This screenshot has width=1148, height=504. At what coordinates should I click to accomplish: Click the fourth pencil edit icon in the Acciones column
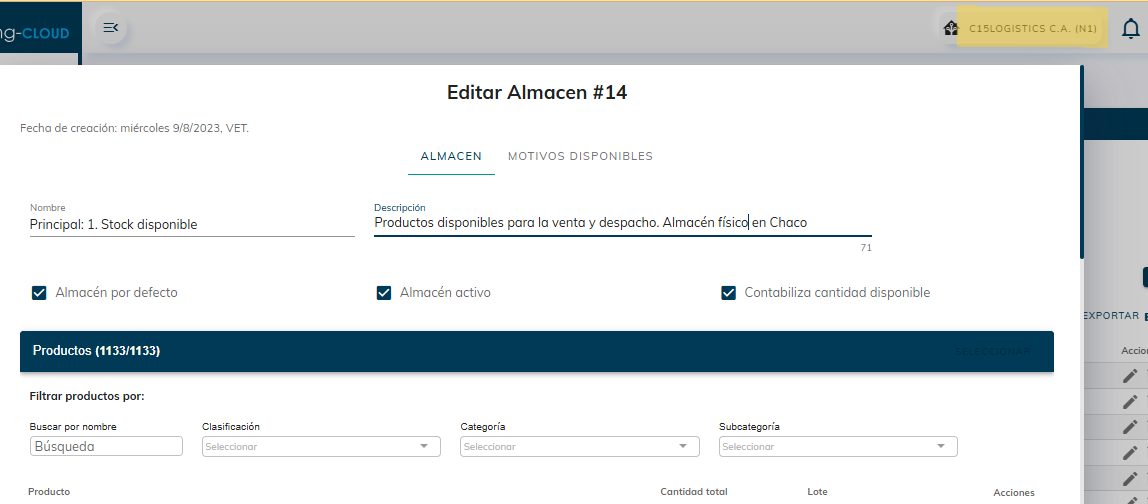1130,453
